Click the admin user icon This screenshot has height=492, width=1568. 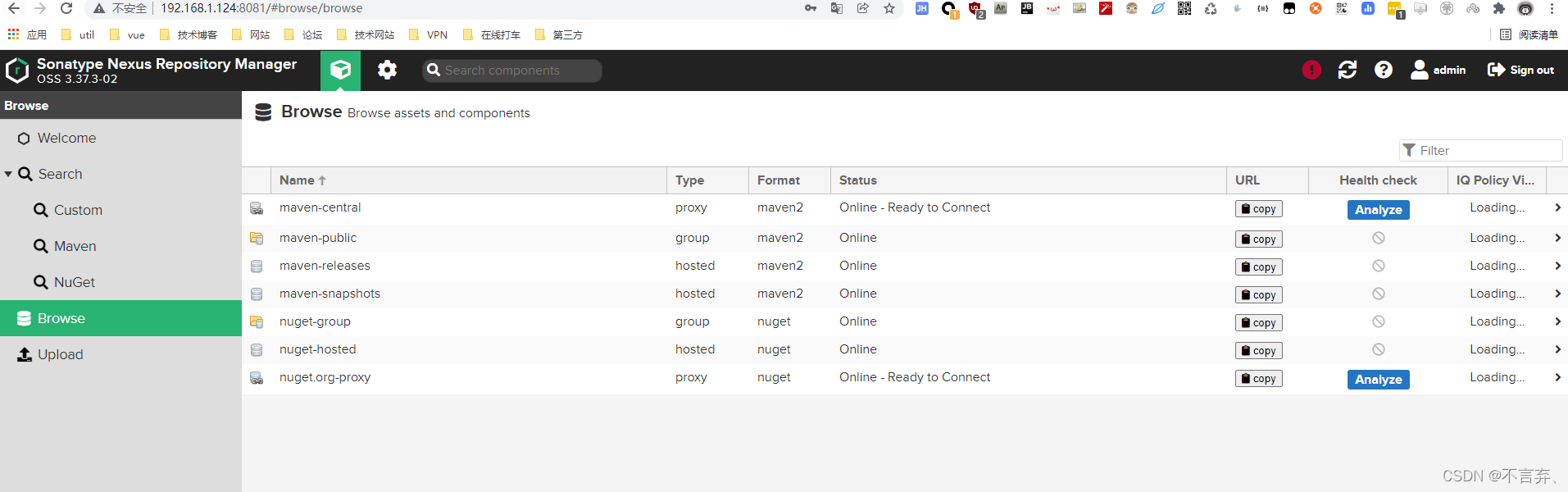click(1419, 70)
